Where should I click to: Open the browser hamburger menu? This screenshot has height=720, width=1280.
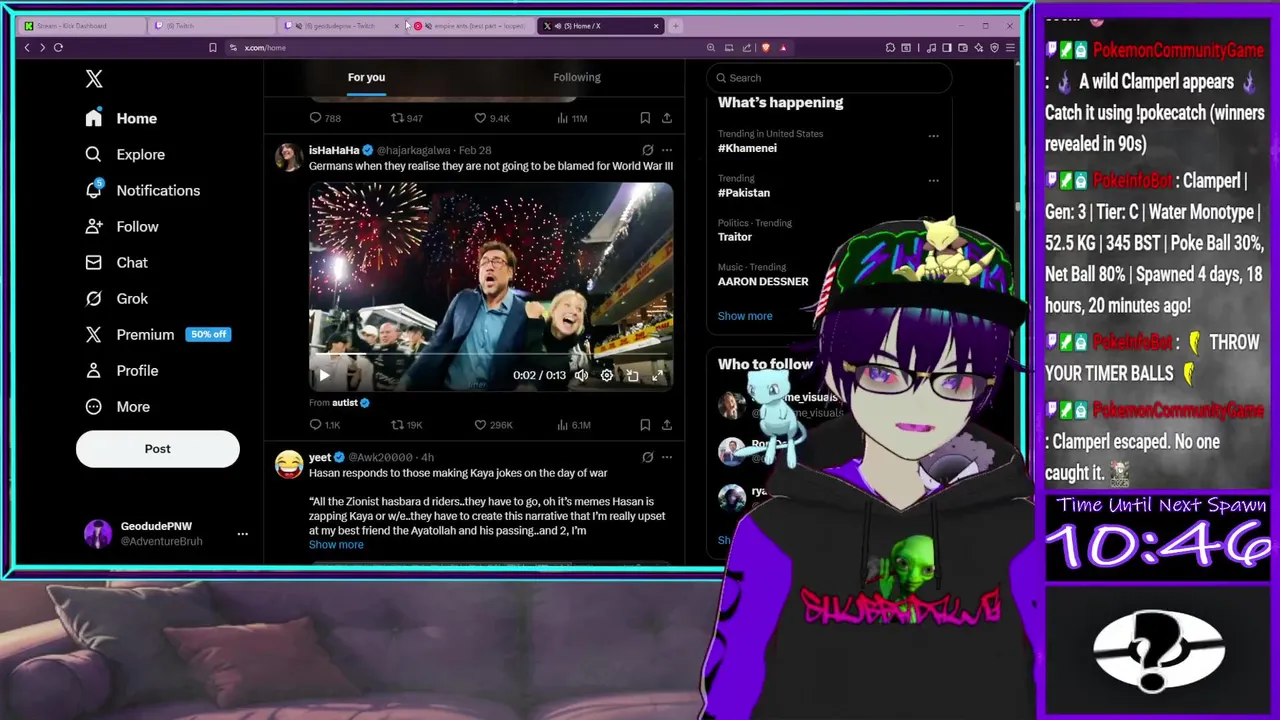click(x=1010, y=47)
